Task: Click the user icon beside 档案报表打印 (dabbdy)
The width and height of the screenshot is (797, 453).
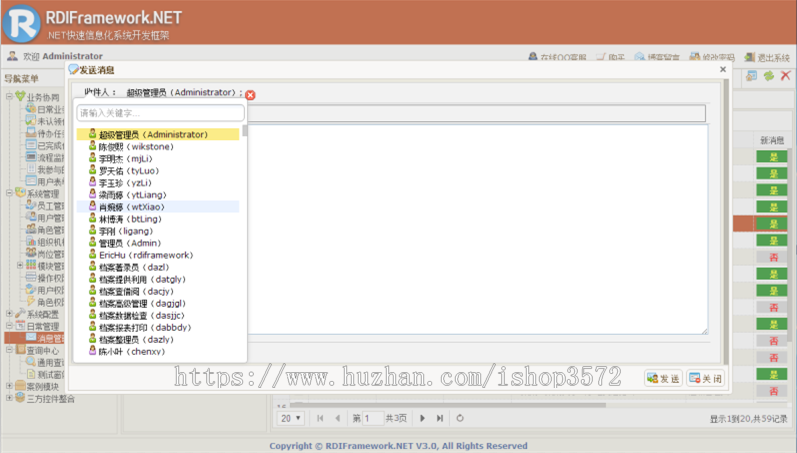Action: 93,326
